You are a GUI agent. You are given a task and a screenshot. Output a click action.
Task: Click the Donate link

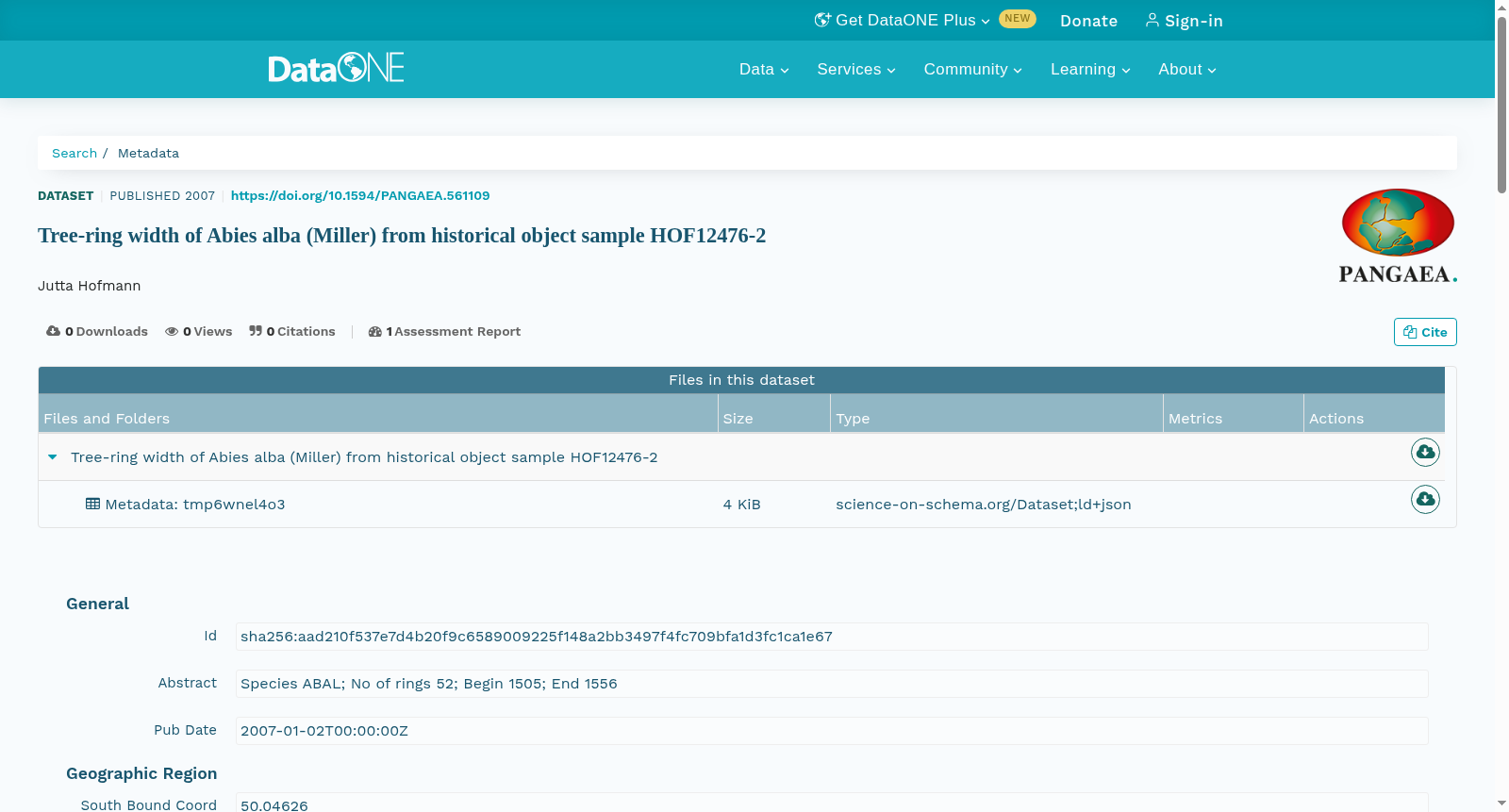point(1088,21)
